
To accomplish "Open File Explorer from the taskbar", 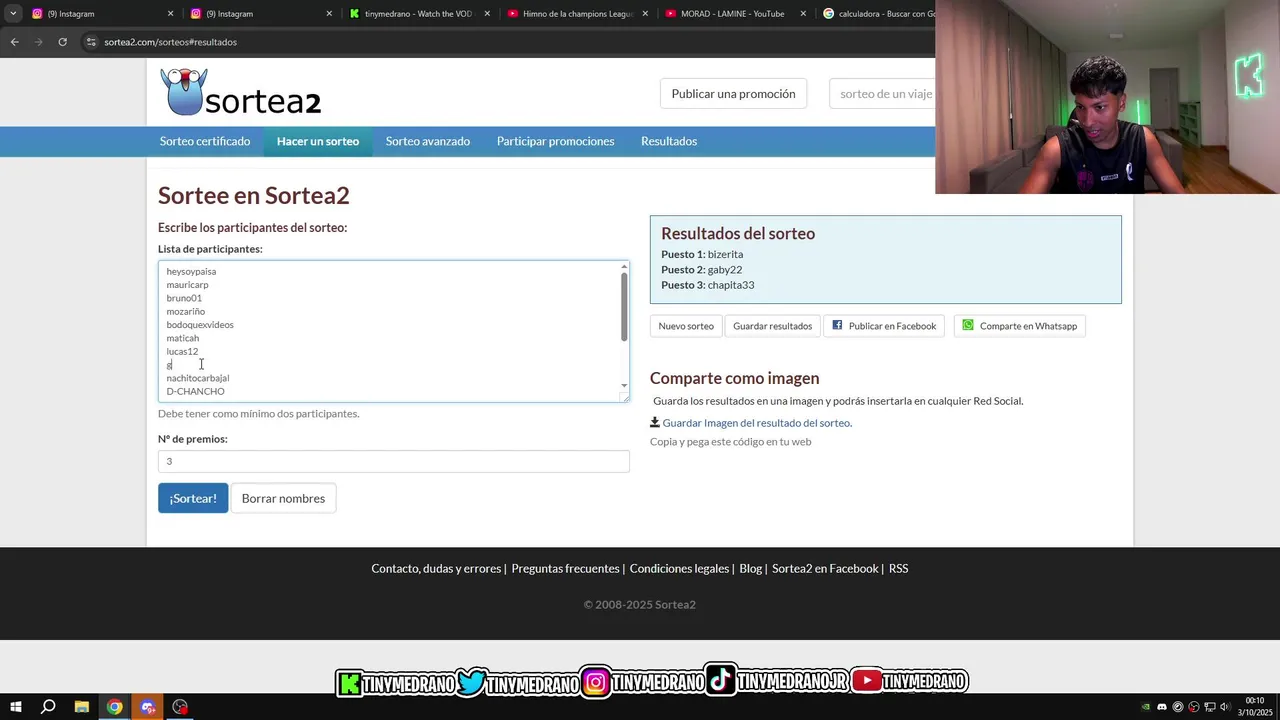I will (x=82, y=707).
